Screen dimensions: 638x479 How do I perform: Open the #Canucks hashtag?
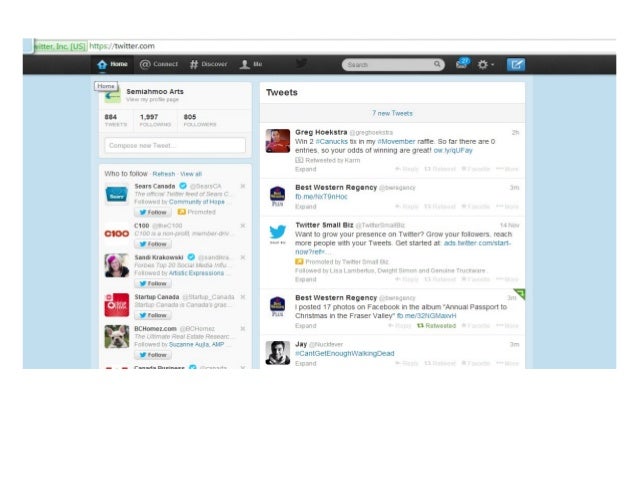coord(332,142)
